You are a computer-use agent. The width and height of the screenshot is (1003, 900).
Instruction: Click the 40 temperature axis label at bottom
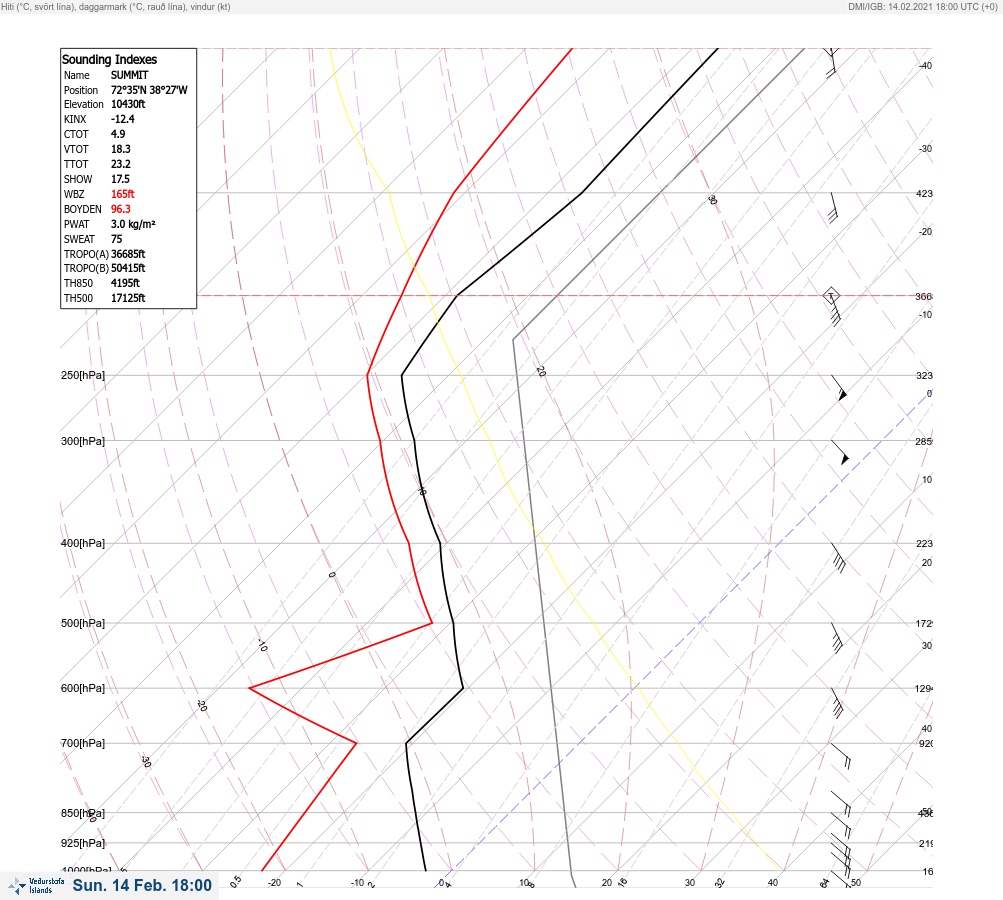(x=773, y=883)
